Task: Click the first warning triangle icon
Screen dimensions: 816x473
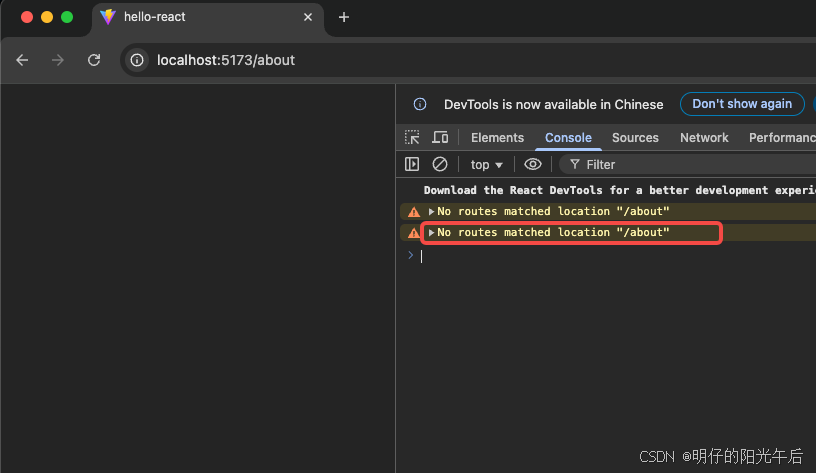Action: pos(414,212)
